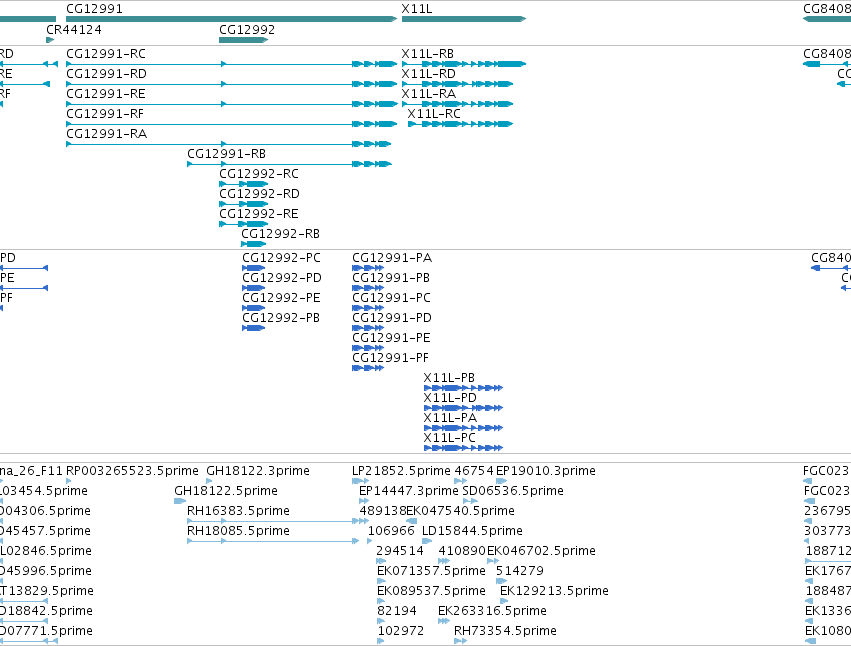Click the 294514 feature label

[x=400, y=552]
